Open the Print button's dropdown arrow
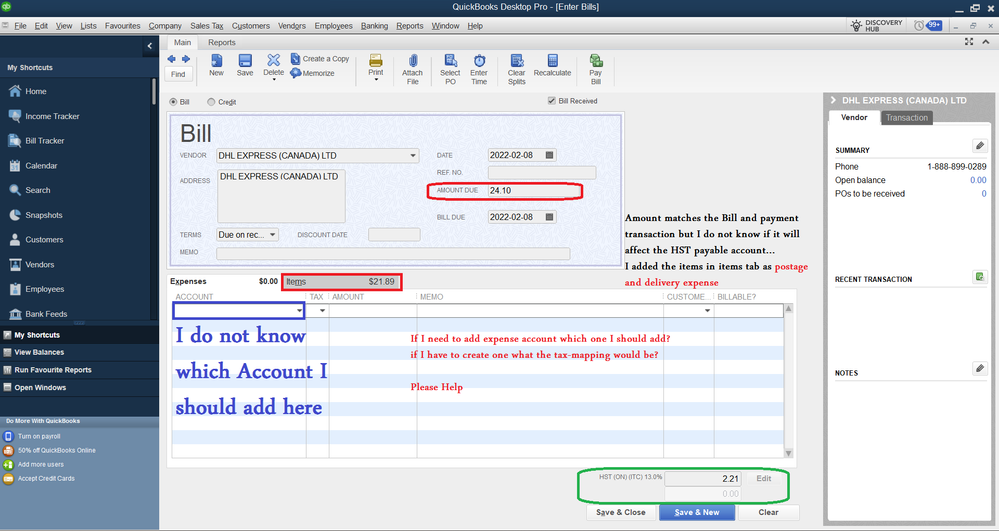The width and height of the screenshot is (999, 531). pyautogui.click(x=376, y=80)
